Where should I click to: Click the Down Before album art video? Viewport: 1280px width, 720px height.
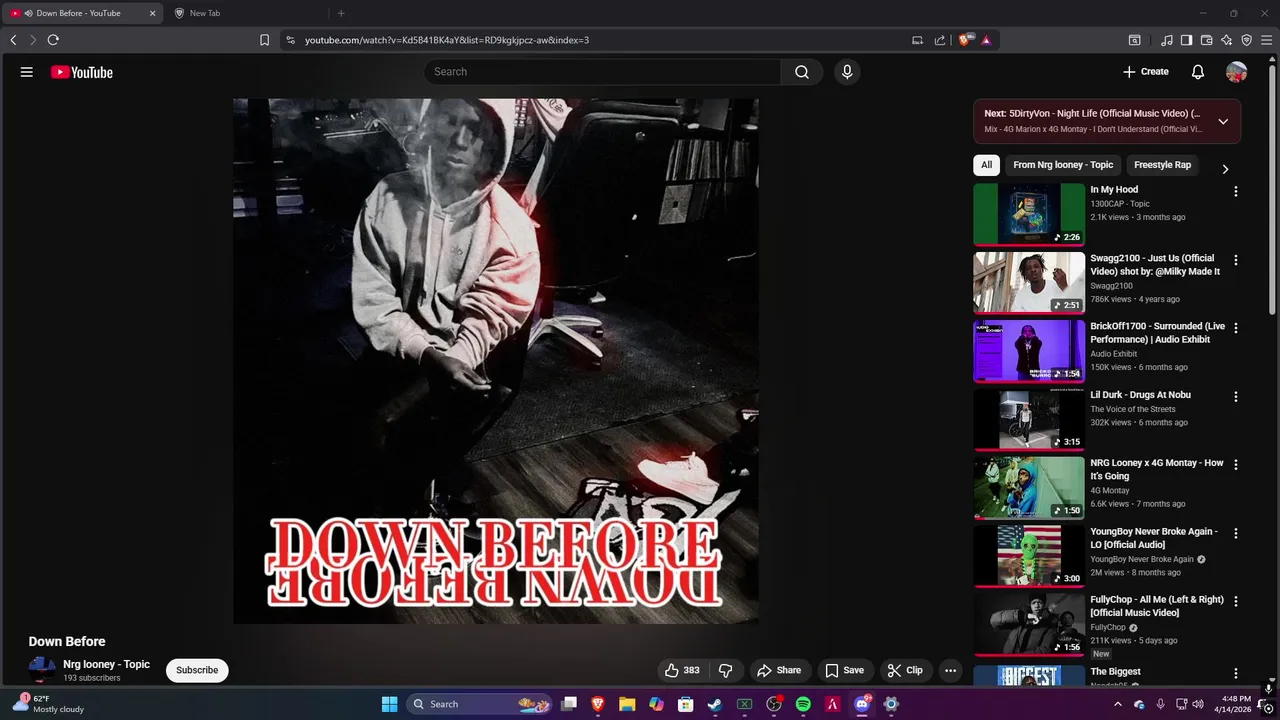point(496,361)
